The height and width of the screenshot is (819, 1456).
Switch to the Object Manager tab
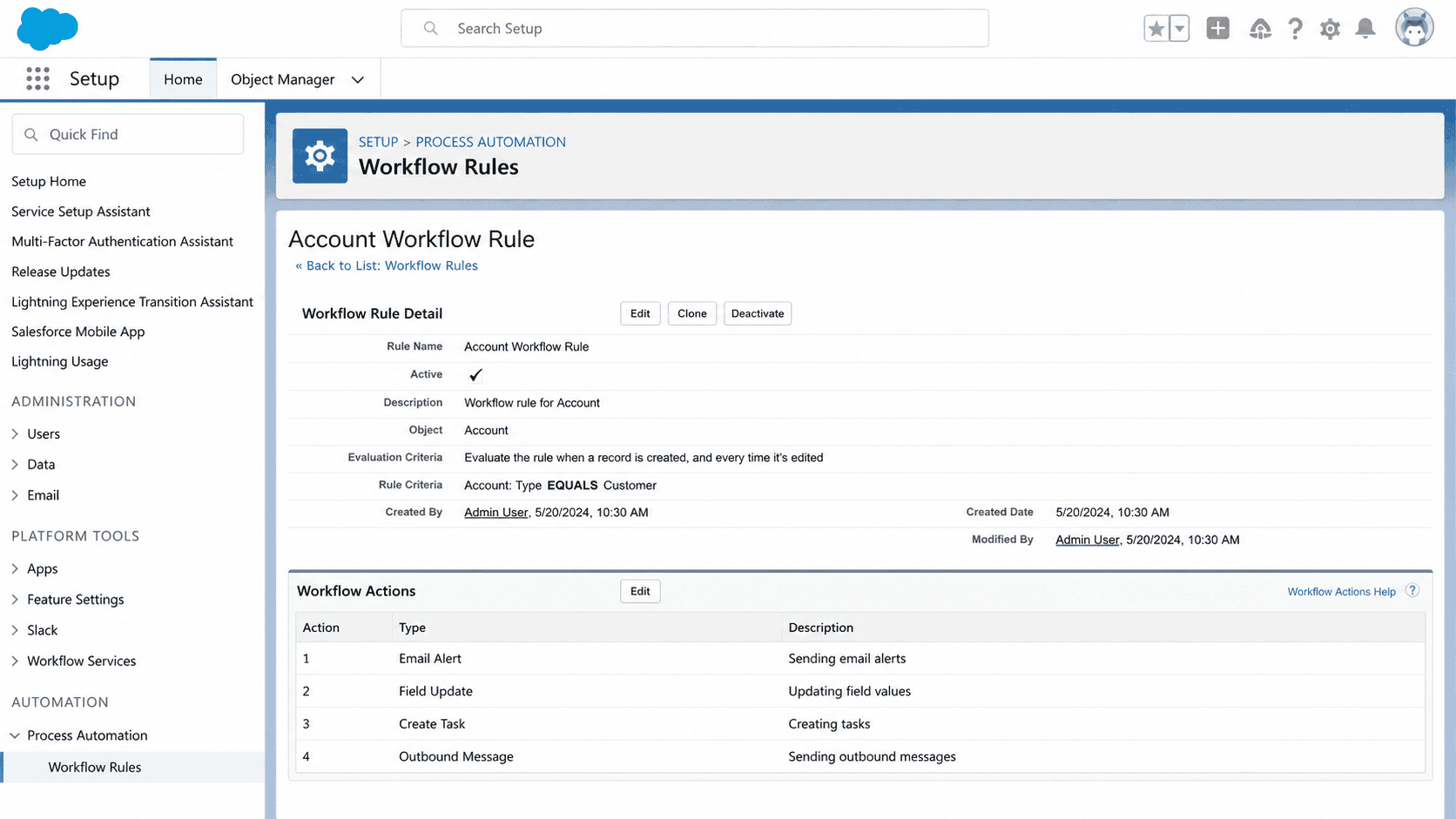pos(282,79)
